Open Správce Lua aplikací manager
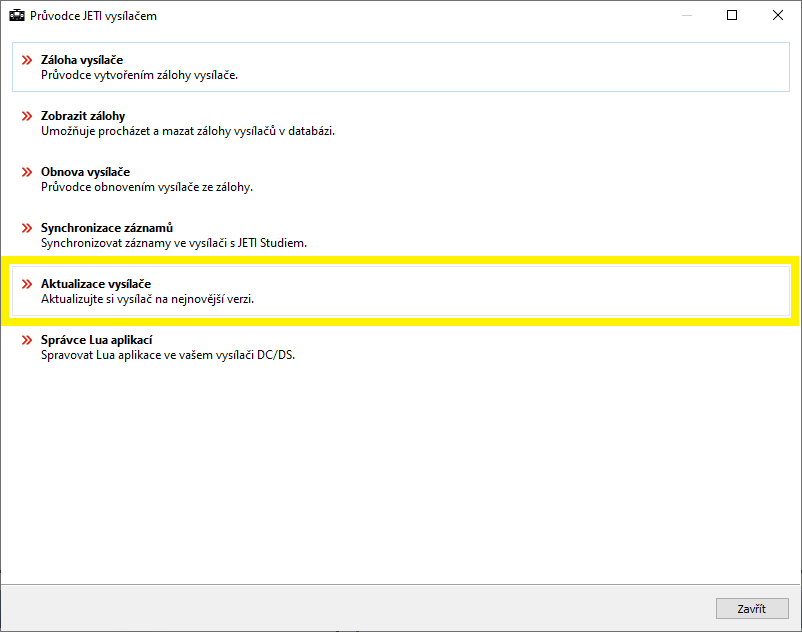The height and width of the screenshot is (632, 802). point(401,347)
